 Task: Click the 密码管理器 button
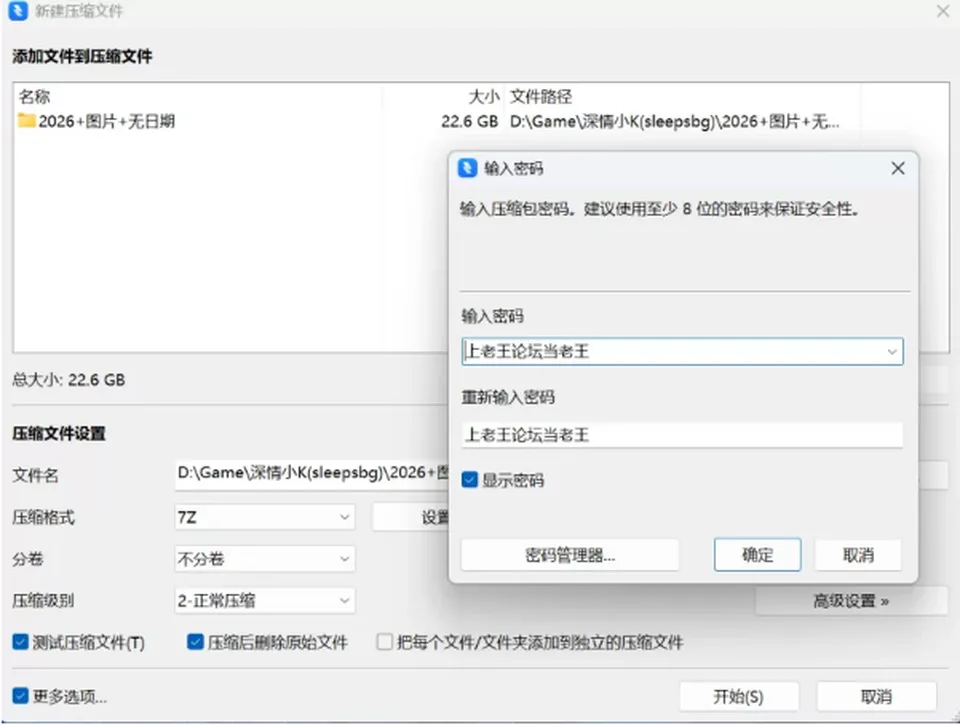point(570,555)
